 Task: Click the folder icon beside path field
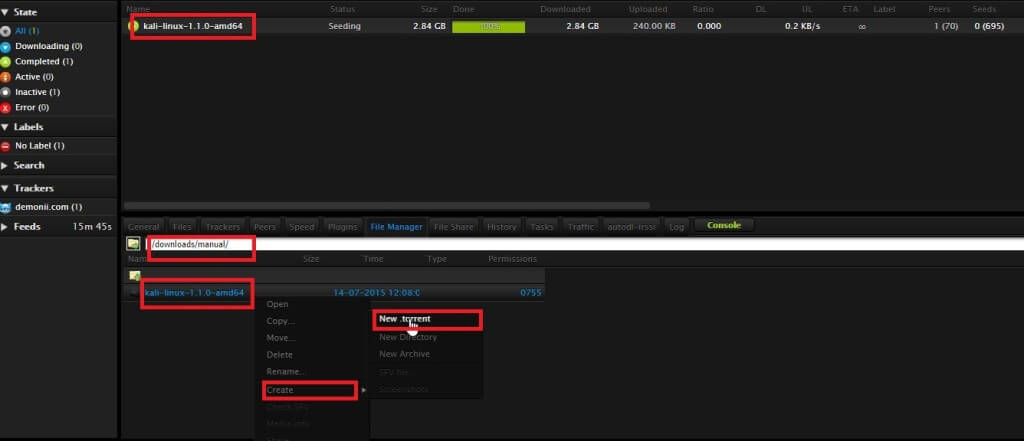pyautogui.click(x=132, y=244)
